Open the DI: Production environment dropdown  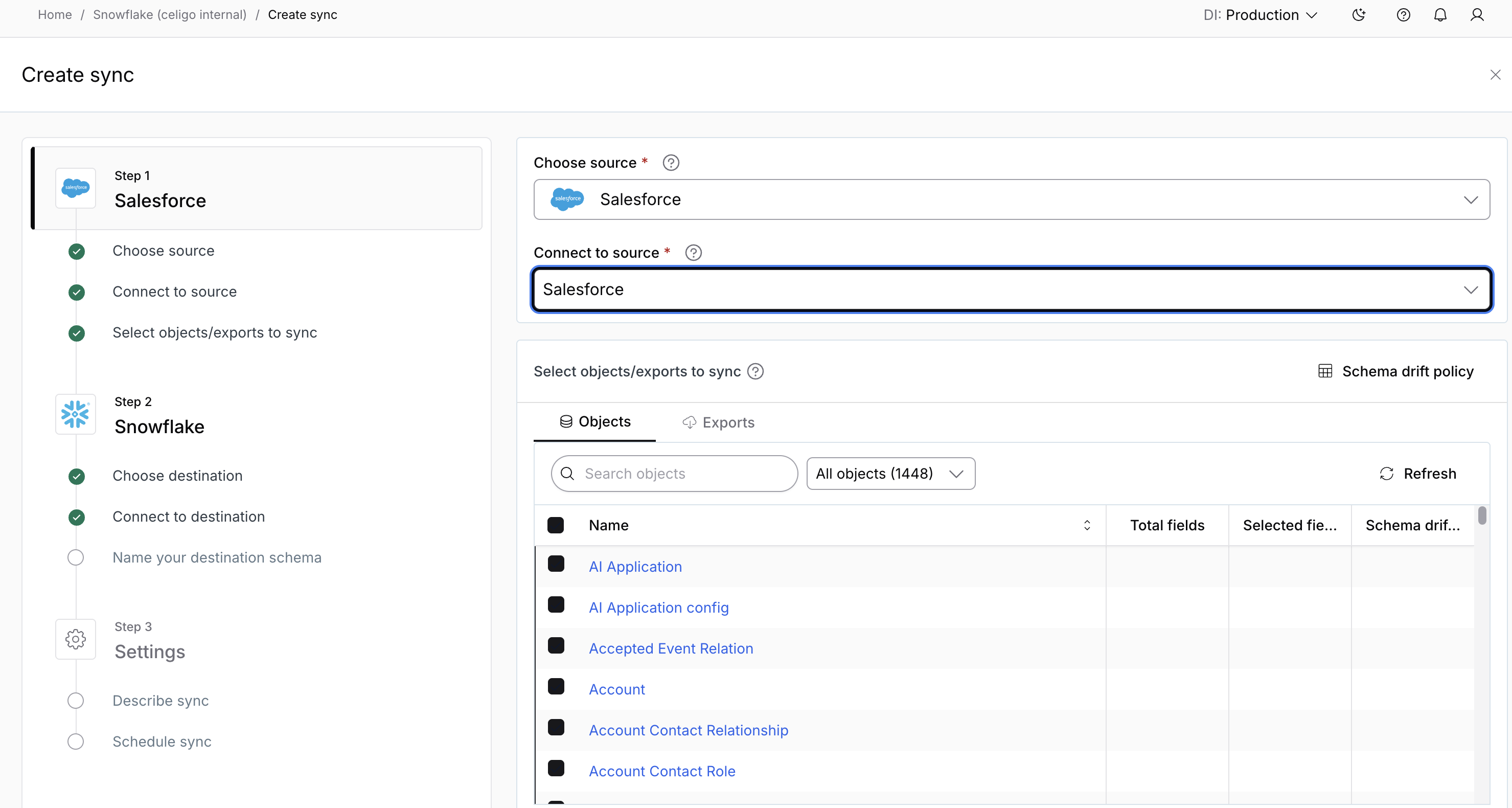[1261, 15]
